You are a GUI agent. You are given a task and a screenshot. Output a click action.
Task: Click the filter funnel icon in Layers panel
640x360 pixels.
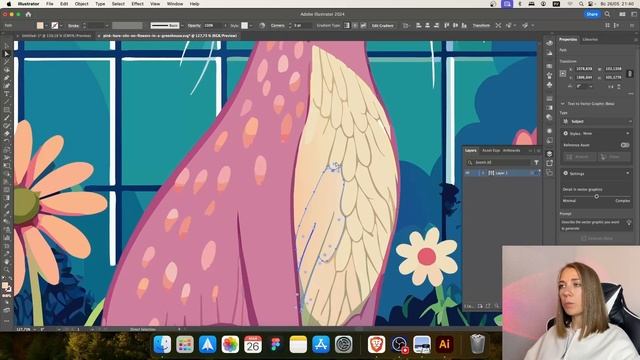[536, 162]
